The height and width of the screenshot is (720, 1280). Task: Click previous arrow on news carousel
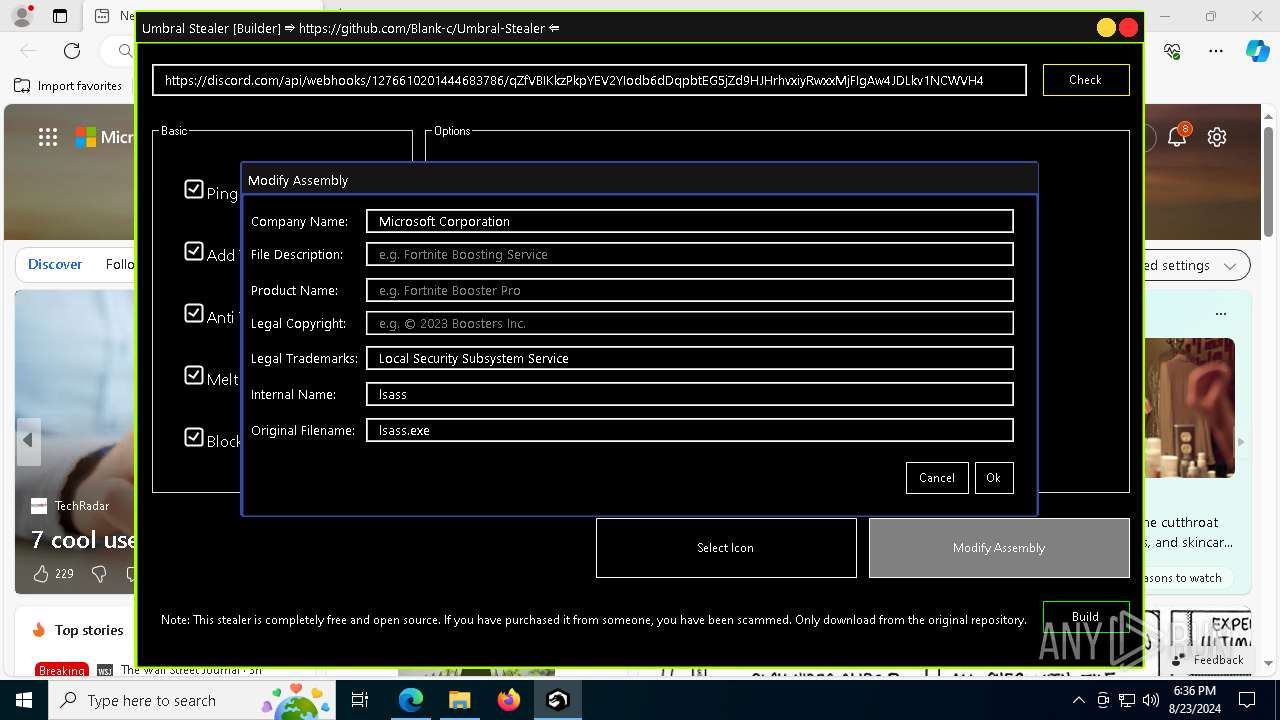(x=28, y=441)
